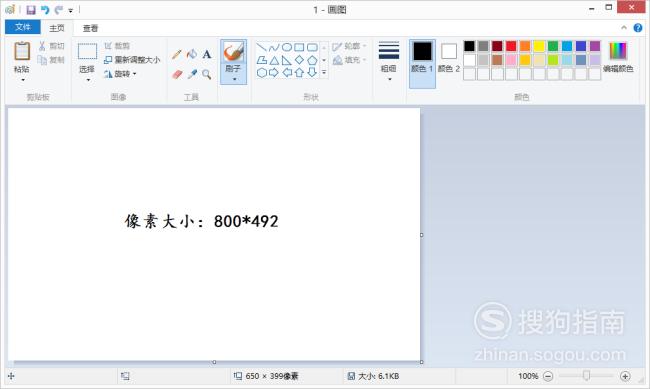Click the zoom in plus button
This screenshot has width=650, height=389.
coord(625,376)
